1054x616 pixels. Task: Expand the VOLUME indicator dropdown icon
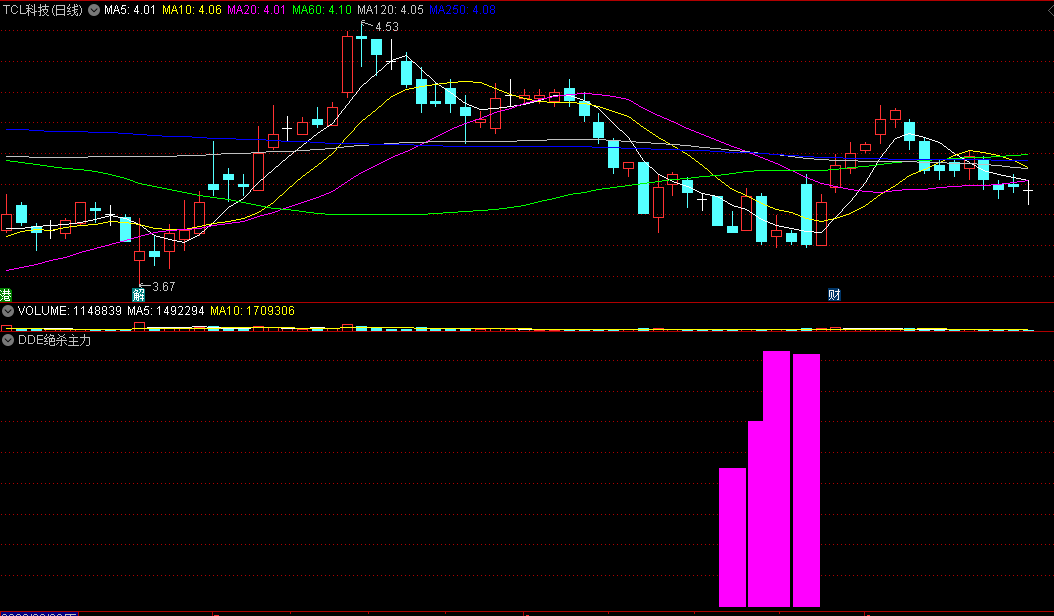(8, 311)
